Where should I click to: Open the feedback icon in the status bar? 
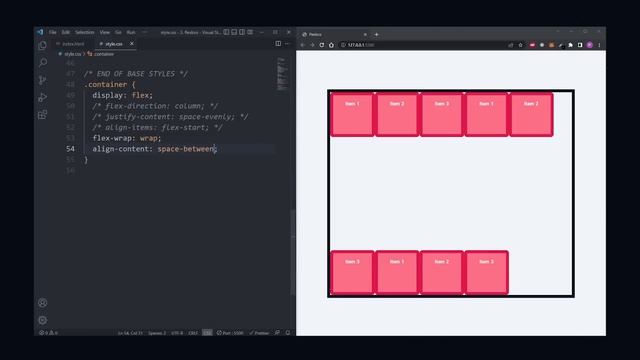(x=278, y=333)
